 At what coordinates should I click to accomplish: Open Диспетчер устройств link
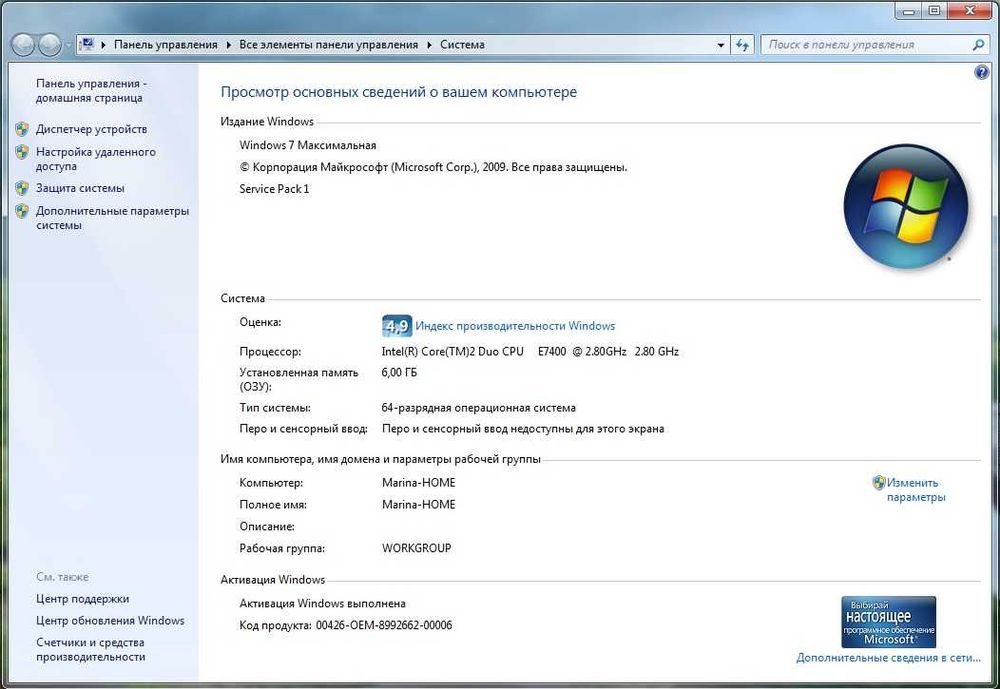click(91, 129)
